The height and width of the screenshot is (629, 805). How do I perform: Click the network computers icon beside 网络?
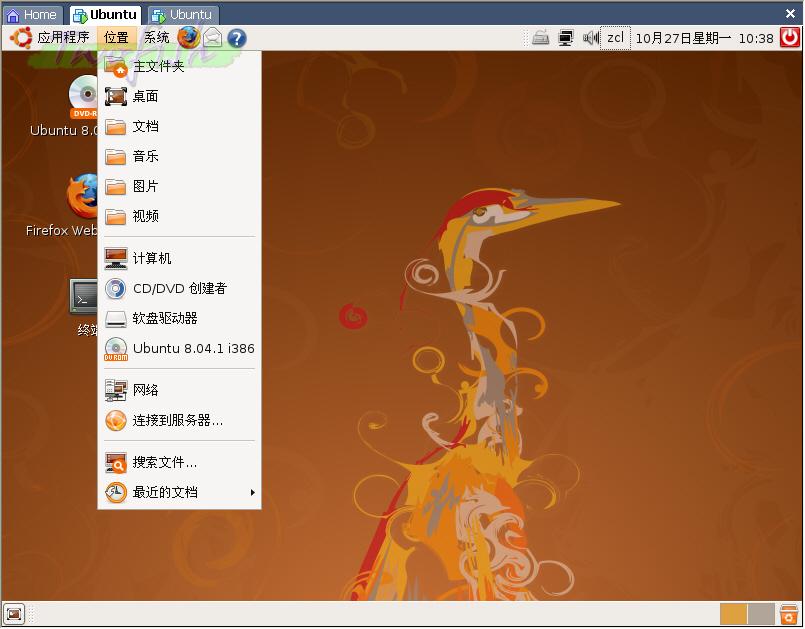point(116,390)
